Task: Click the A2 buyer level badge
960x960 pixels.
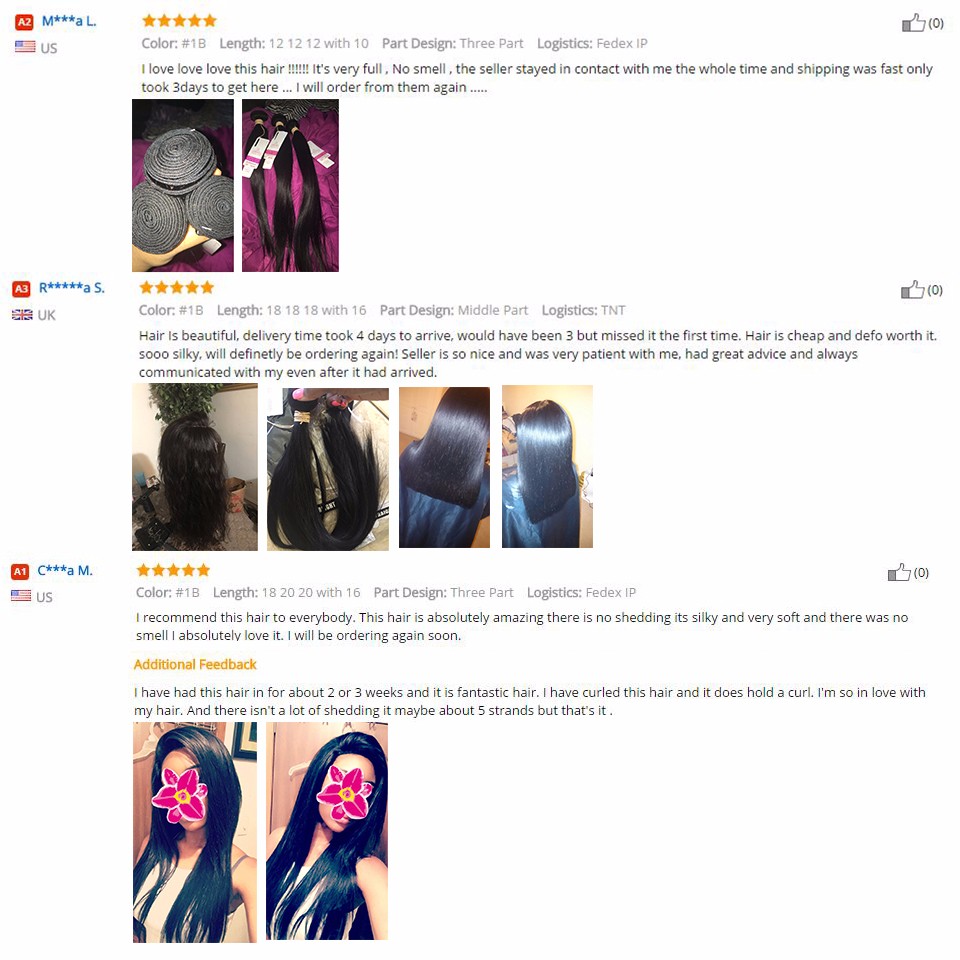Action: [x=24, y=22]
